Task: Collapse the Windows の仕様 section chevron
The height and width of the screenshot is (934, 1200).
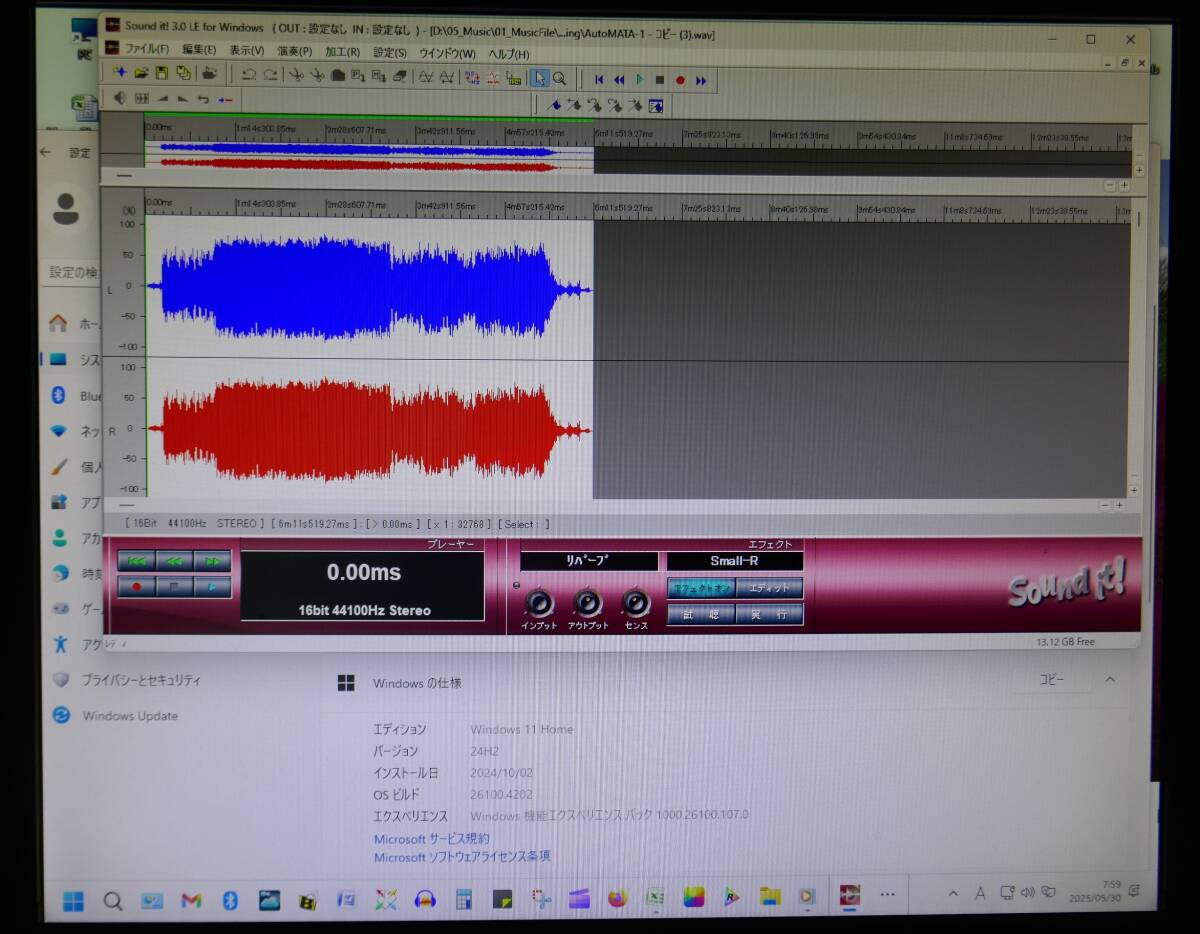Action: click(x=1110, y=680)
